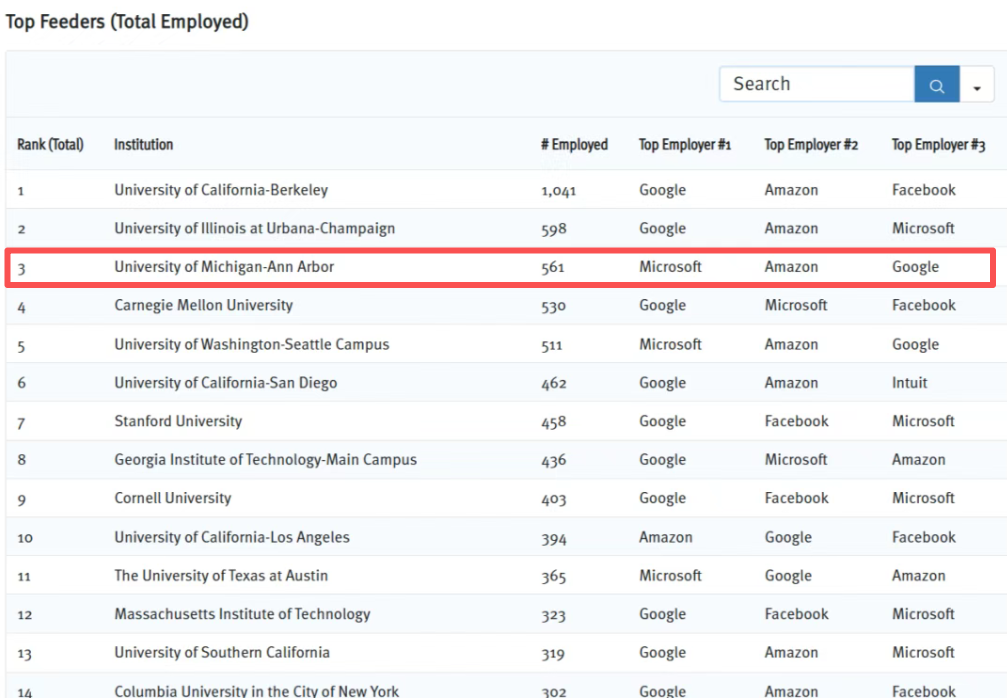Click Top Employer #3 column header
The width and height of the screenshot is (1007, 698).
click(x=938, y=145)
